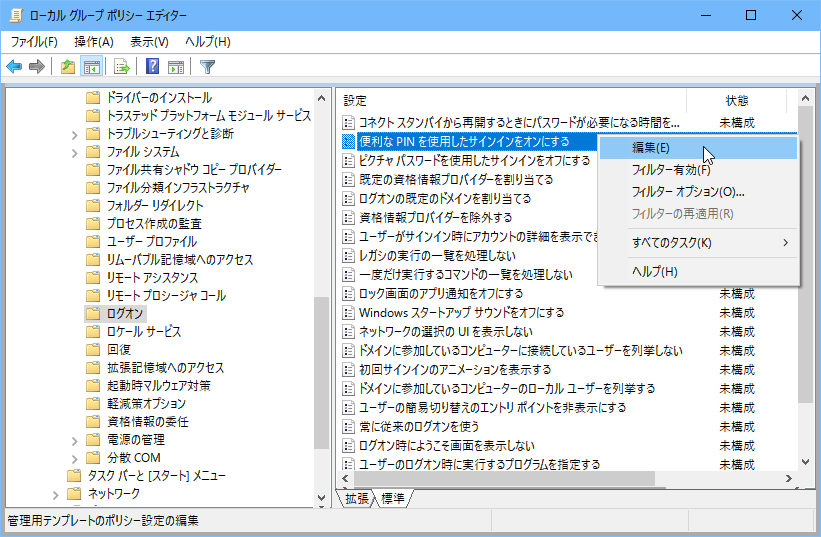
Task: Switch to the 標準 tab
Action: tap(393, 499)
